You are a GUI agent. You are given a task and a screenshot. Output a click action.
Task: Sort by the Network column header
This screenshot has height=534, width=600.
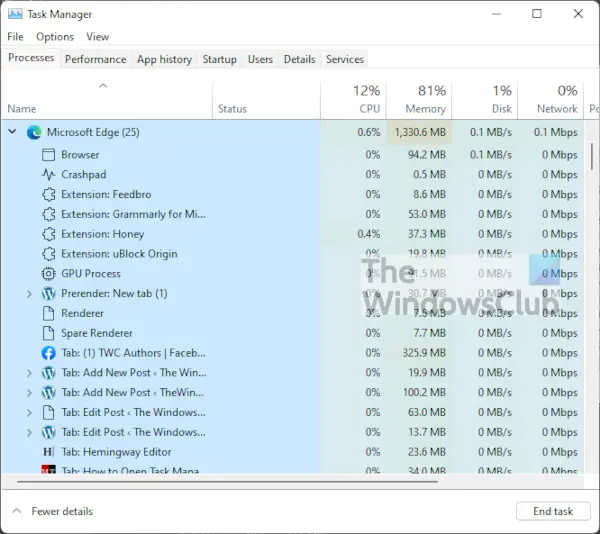click(551, 100)
